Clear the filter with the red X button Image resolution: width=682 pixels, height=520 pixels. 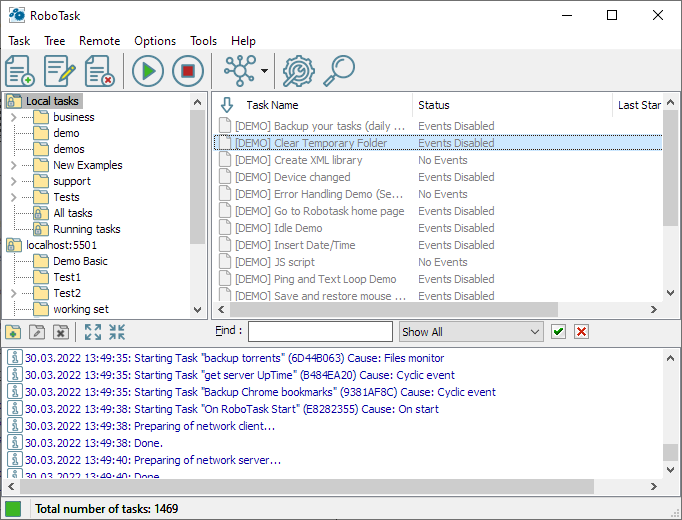tap(582, 332)
